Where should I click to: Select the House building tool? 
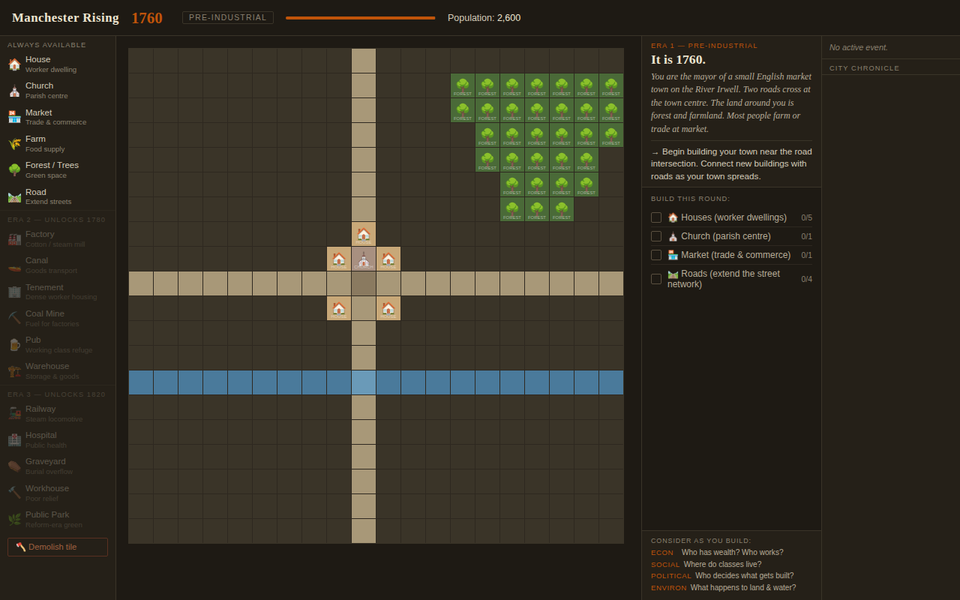click(x=58, y=64)
